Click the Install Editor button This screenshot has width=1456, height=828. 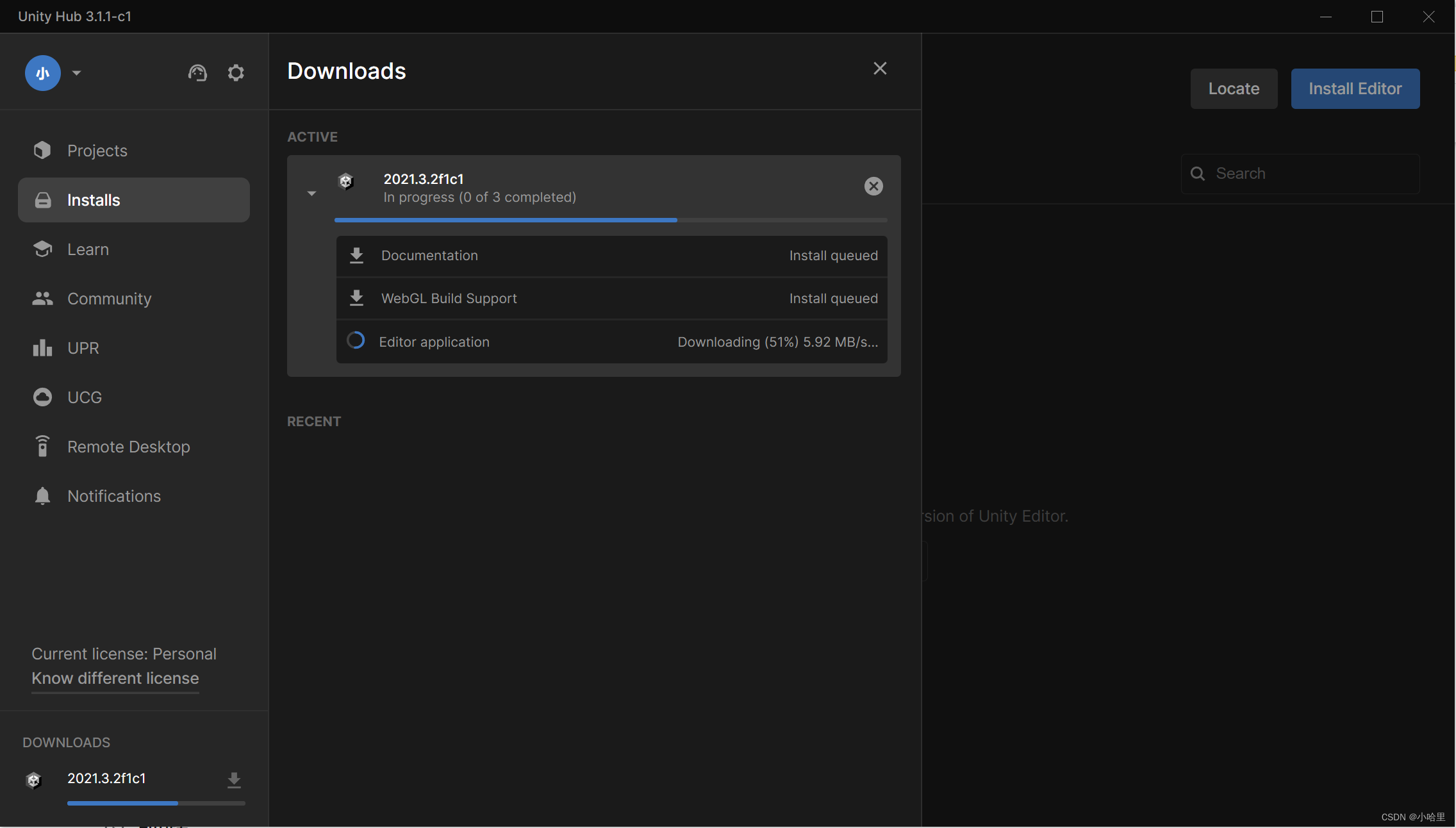(1355, 88)
